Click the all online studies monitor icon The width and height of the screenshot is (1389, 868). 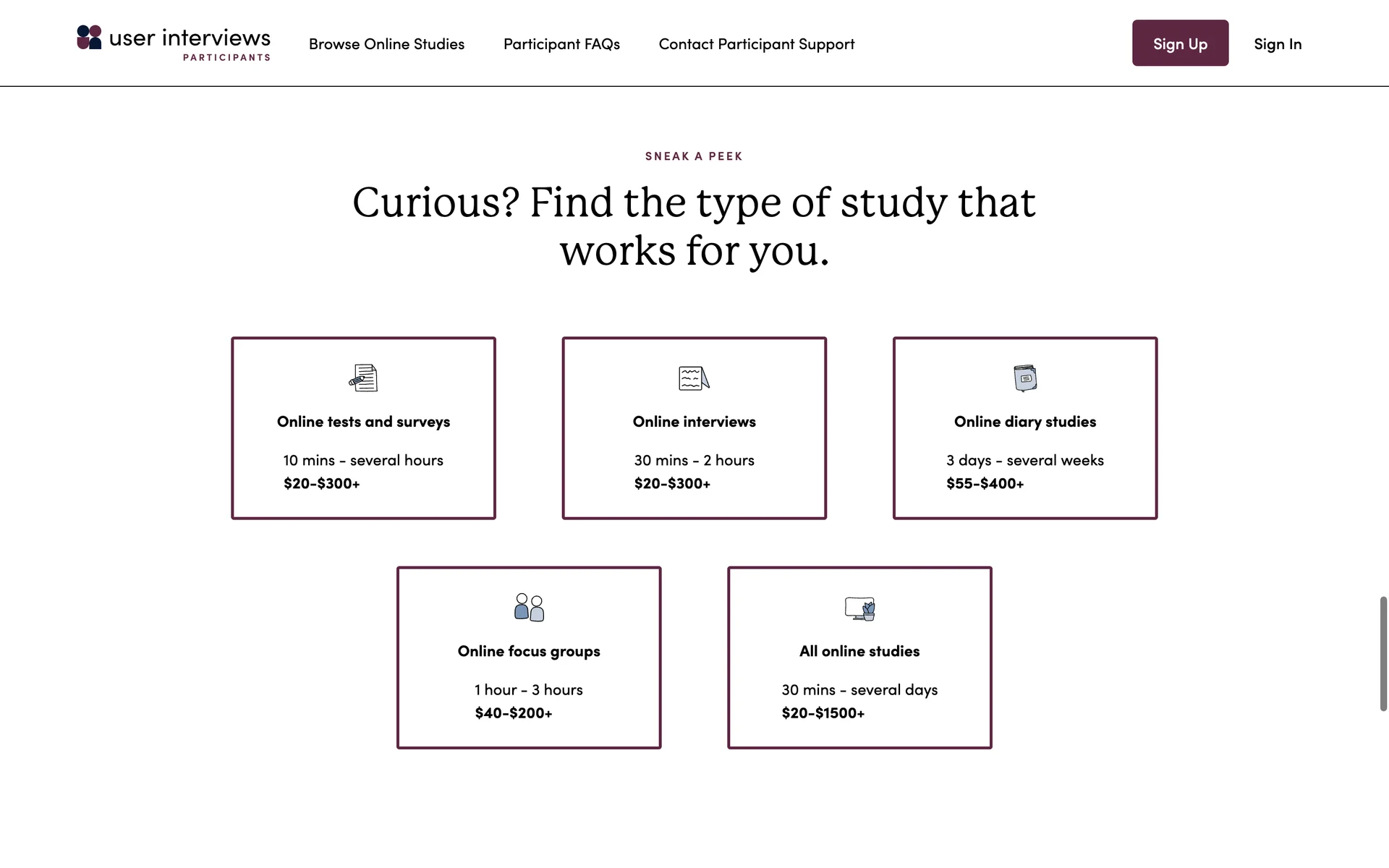[x=859, y=608]
